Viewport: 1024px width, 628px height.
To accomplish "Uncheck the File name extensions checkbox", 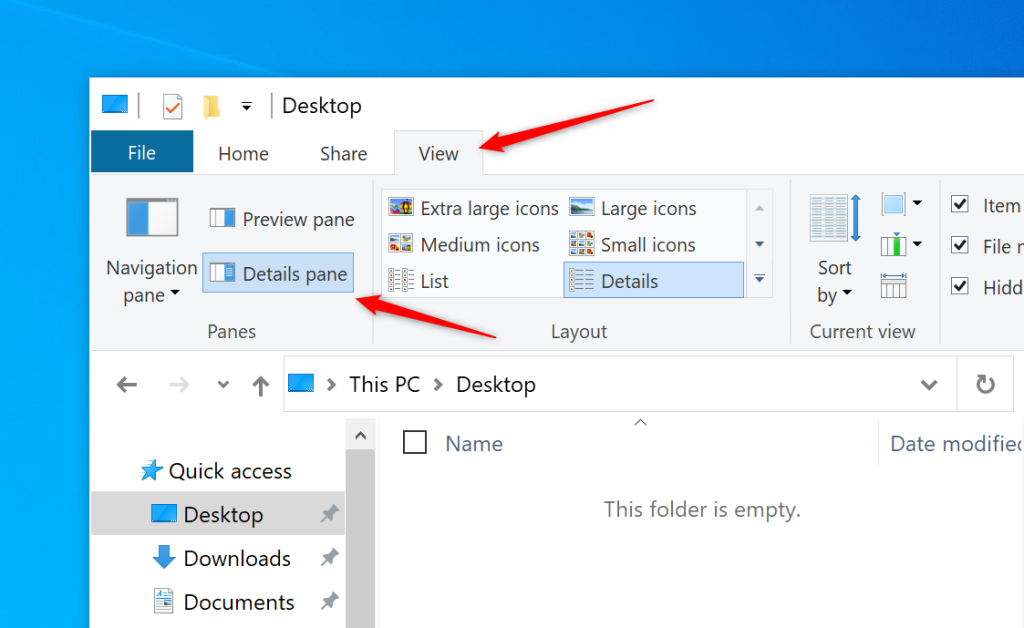I will point(960,245).
